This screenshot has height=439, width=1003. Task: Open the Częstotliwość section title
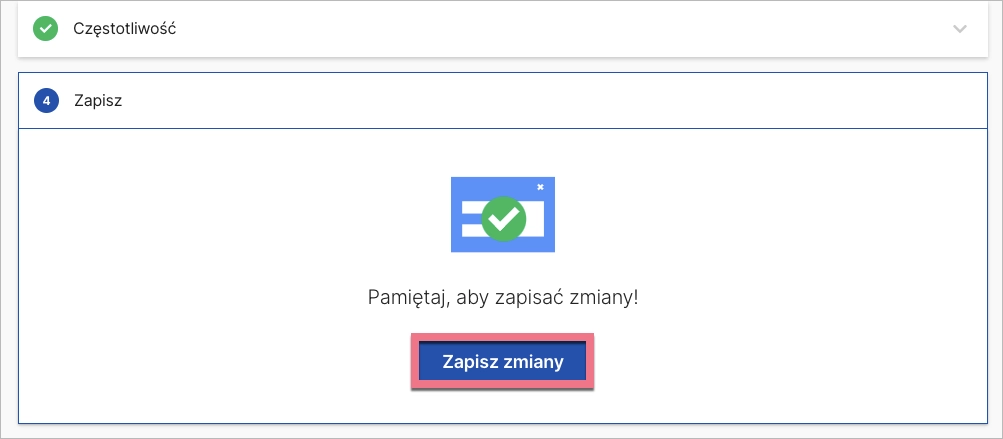coord(125,29)
